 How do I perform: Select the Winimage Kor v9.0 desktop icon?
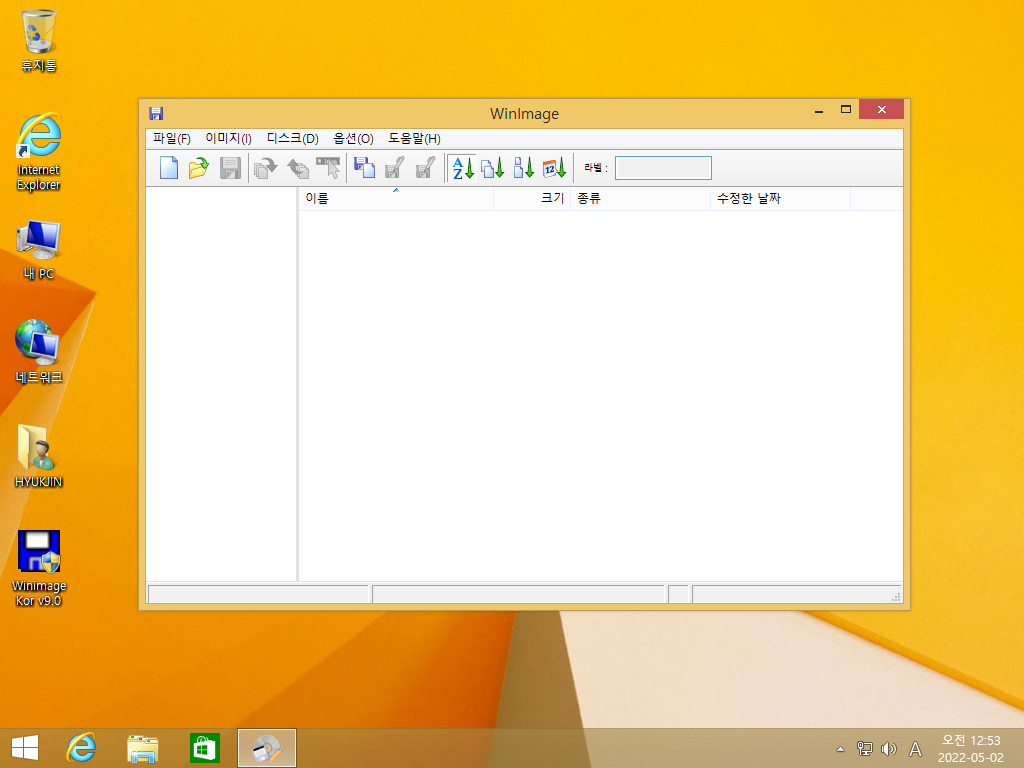[x=39, y=568]
